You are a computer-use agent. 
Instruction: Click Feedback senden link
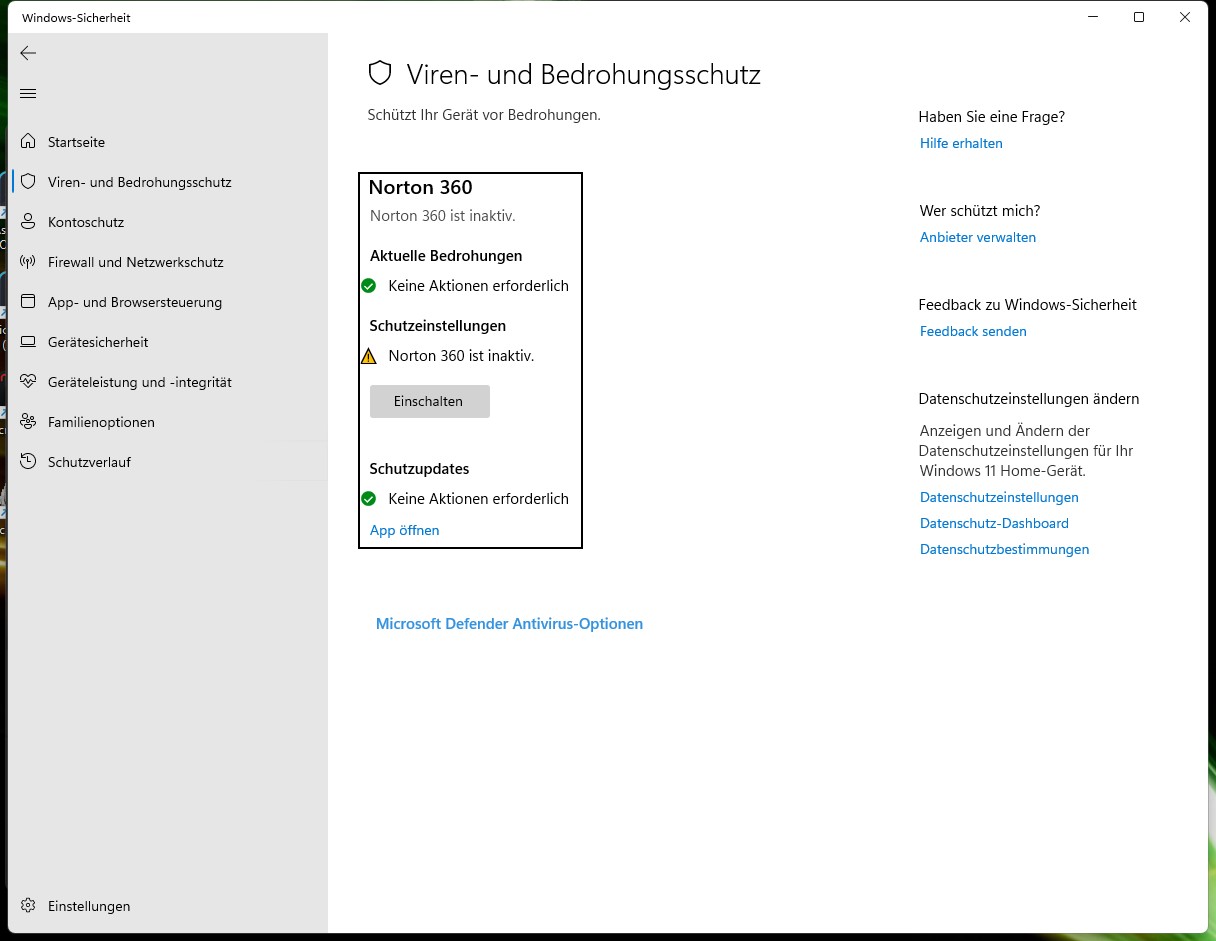click(973, 331)
